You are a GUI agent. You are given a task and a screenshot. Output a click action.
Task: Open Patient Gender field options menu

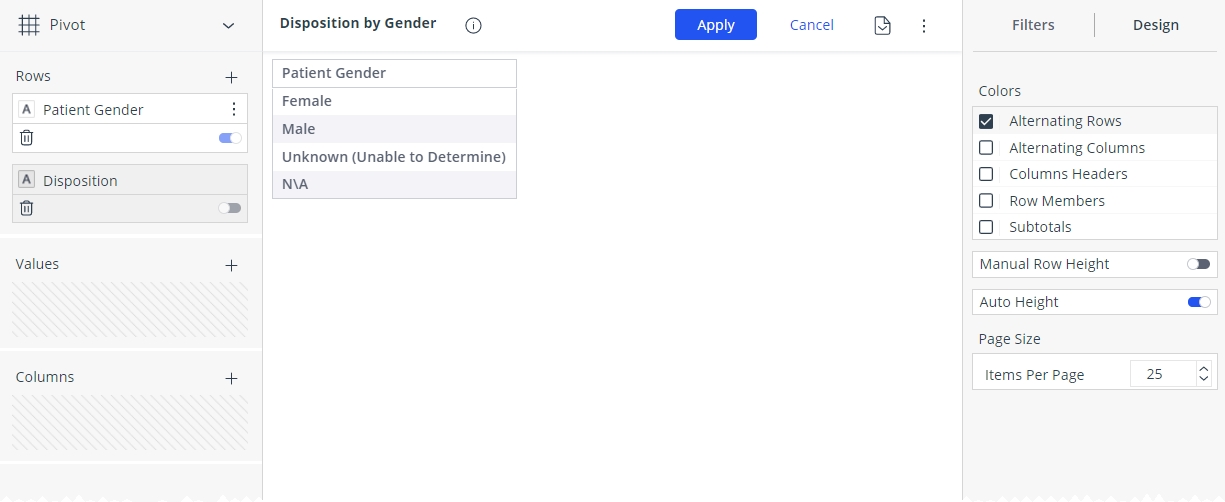pos(234,109)
